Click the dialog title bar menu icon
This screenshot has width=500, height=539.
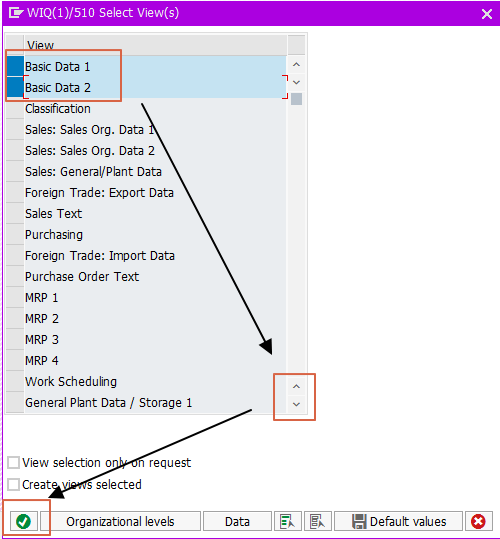coord(15,13)
